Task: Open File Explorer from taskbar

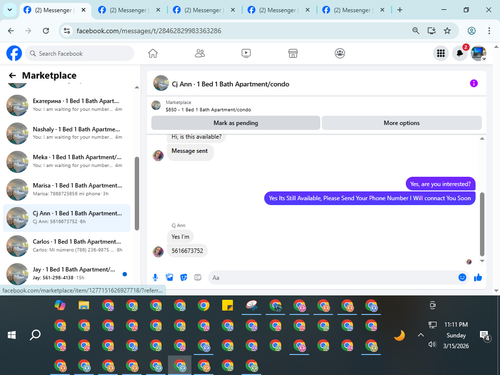Action: [x=84, y=305]
